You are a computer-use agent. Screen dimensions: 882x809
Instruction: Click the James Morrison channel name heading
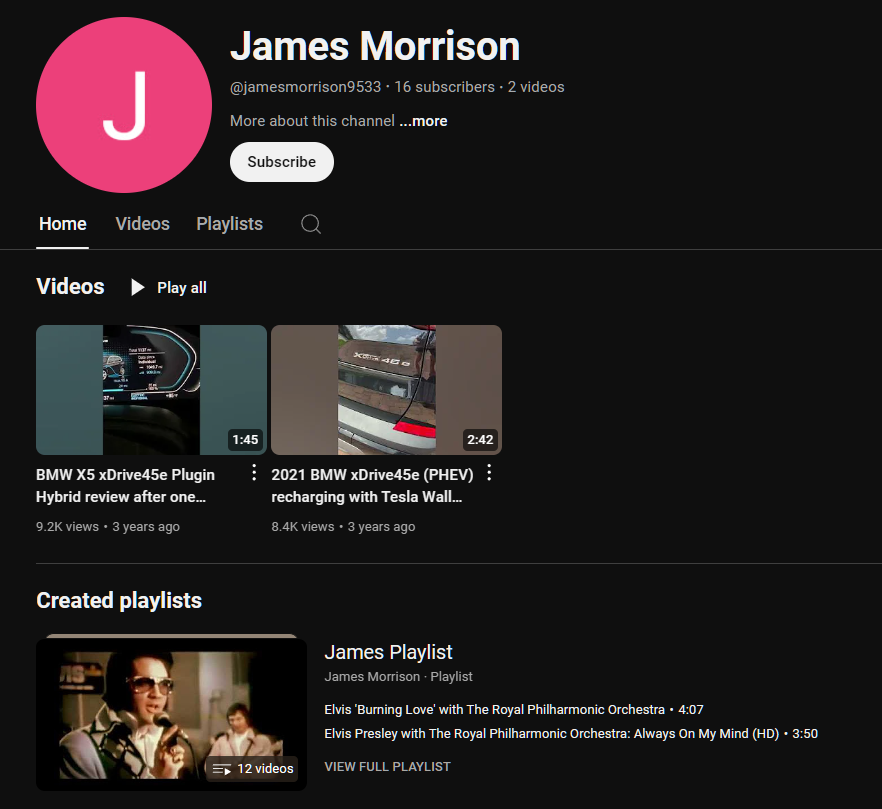[x=375, y=46]
